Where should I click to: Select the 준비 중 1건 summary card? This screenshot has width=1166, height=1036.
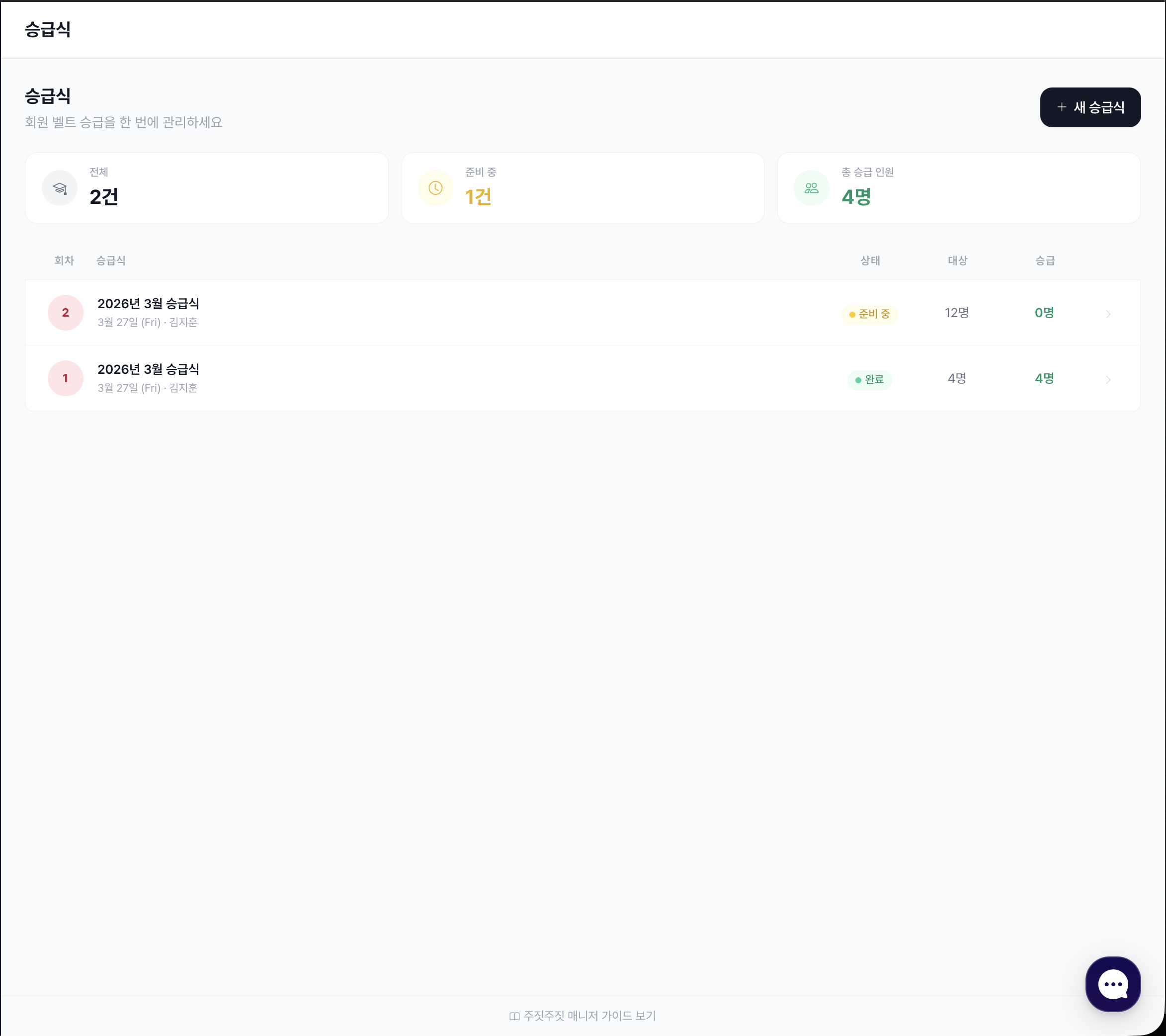click(x=583, y=188)
